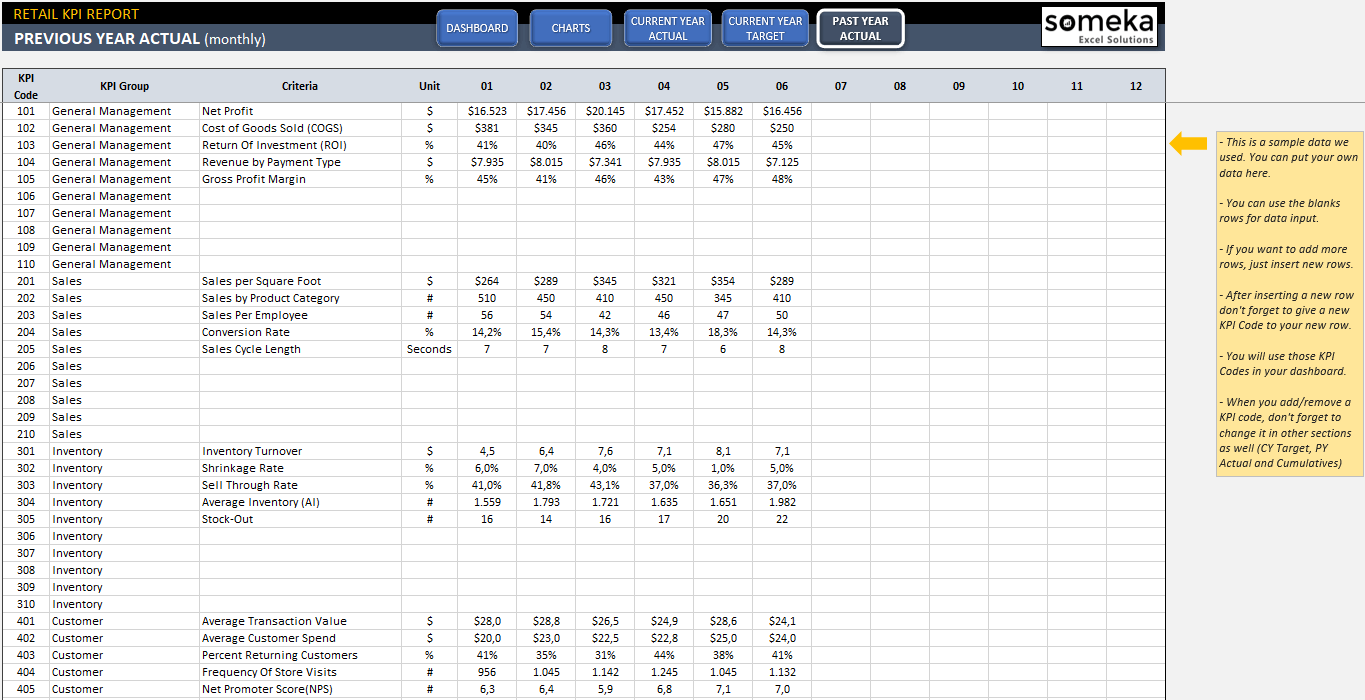Click the Seconds unit cell for Sales Cycle Length
Viewport: 1365px width, 700px height.
[429, 349]
